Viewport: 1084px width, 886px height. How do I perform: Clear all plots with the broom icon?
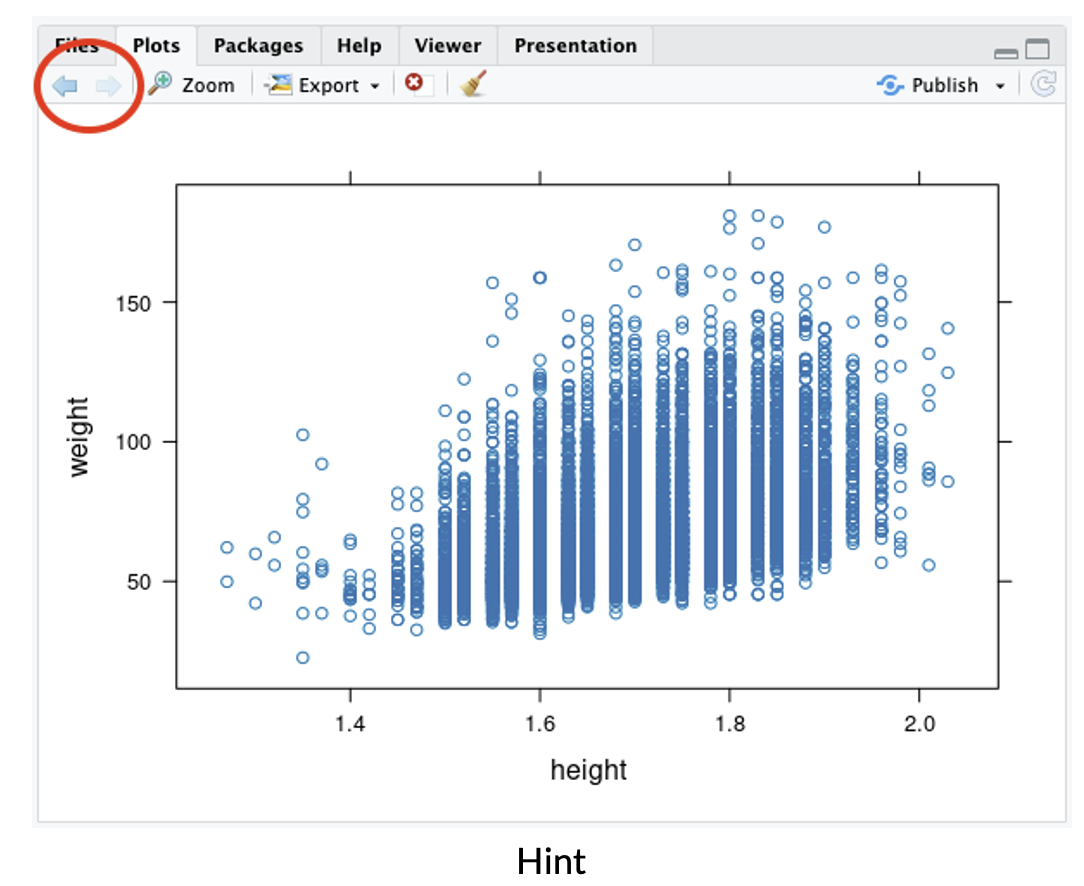(x=472, y=85)
